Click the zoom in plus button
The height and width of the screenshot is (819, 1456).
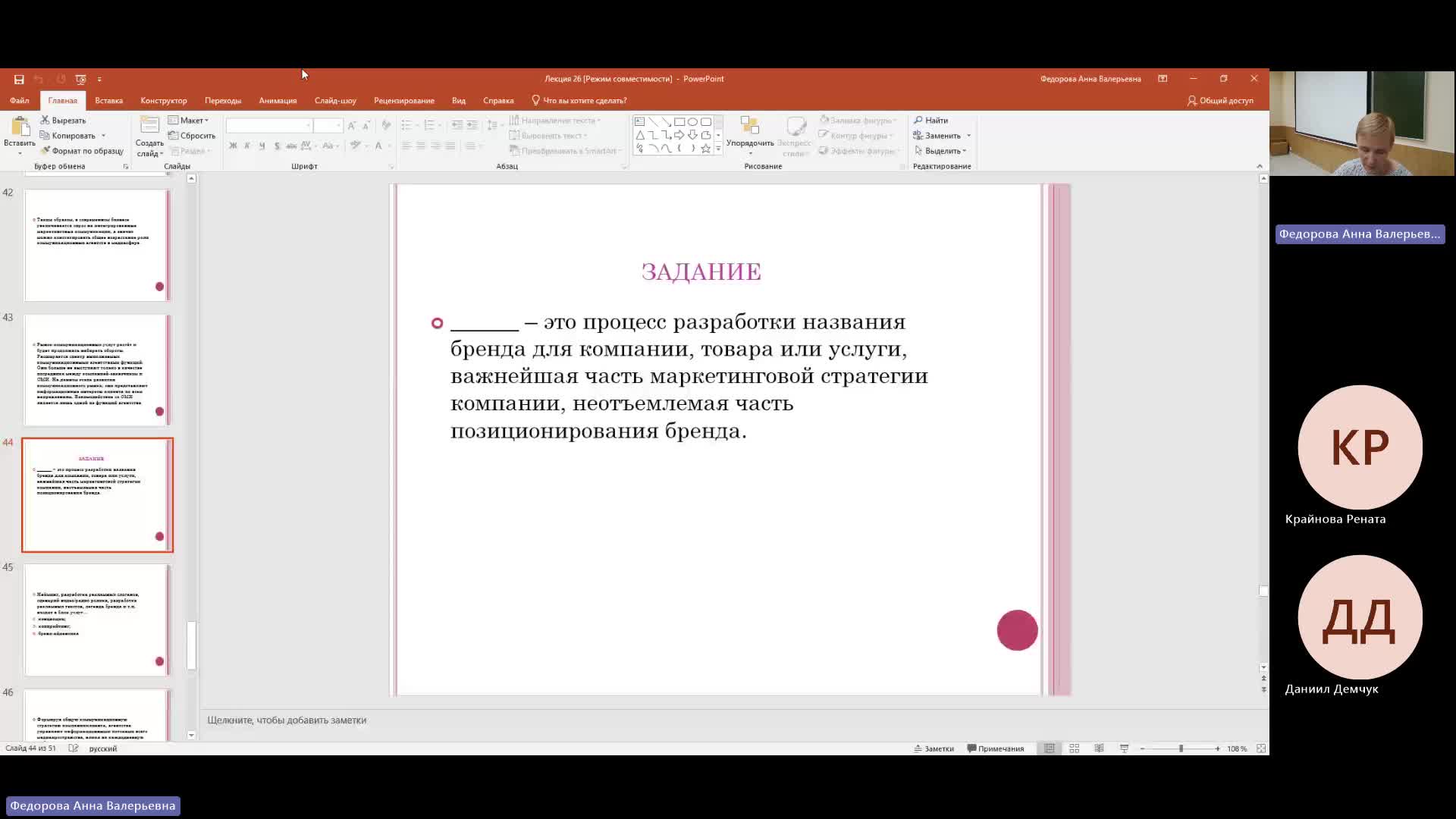click(1217, 748)
